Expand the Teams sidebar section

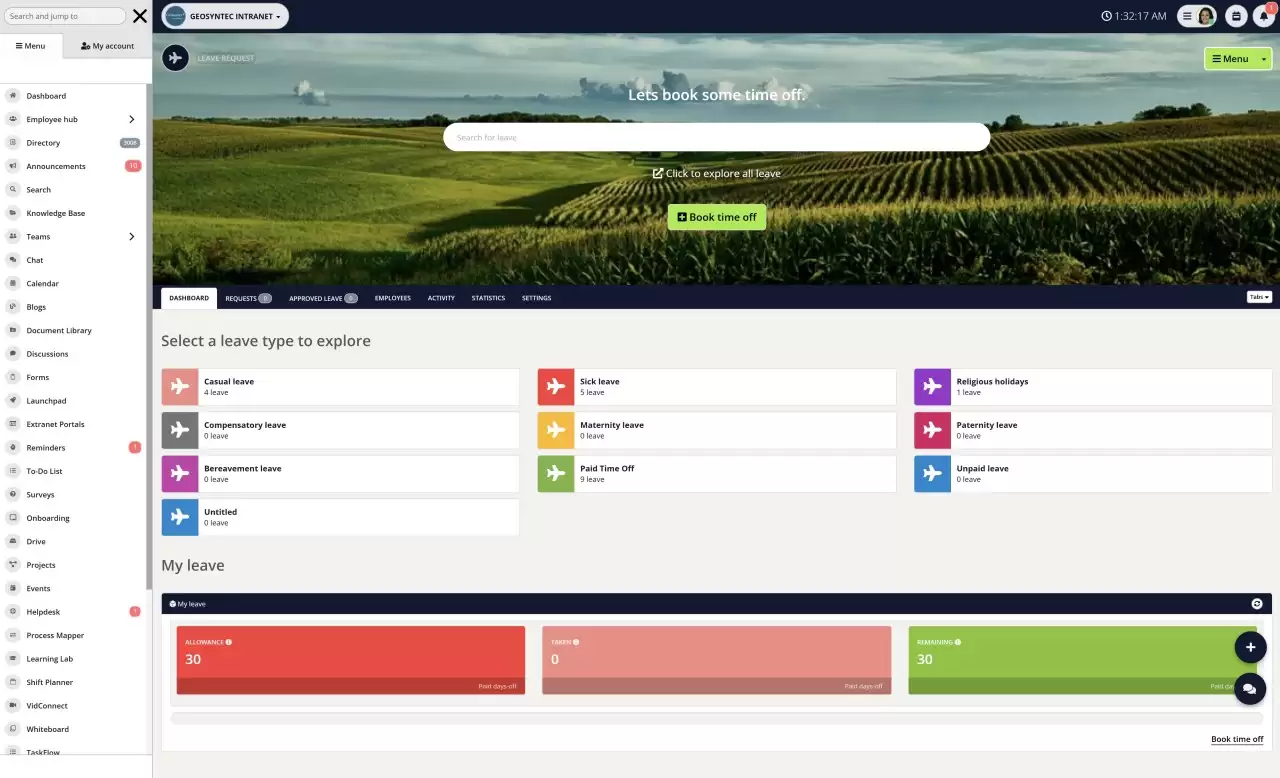pos(131,236)
